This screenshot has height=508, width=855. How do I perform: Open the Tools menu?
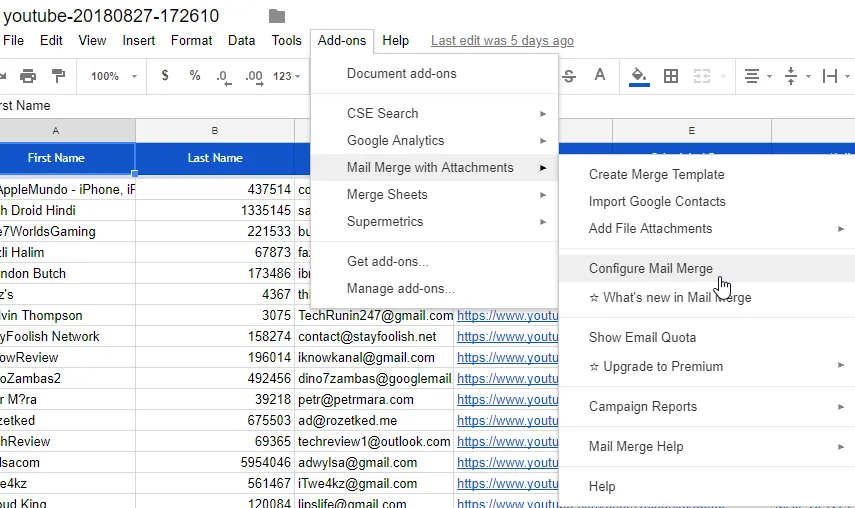287,41
